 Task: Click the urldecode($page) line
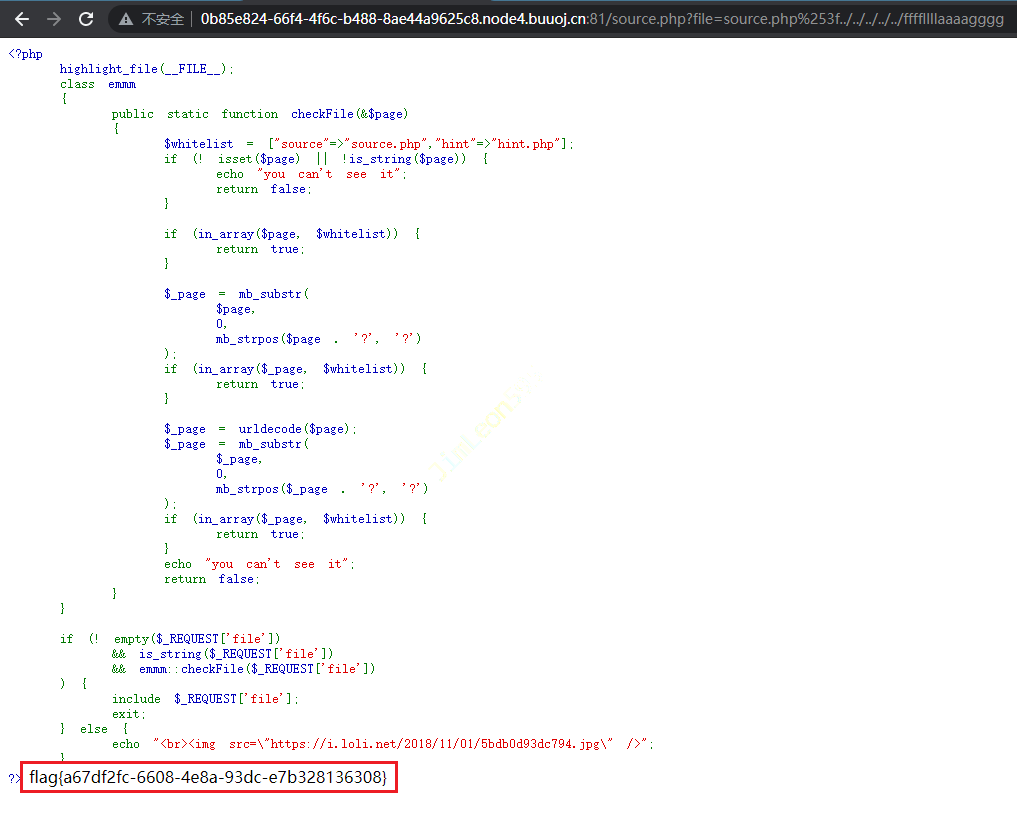point(260,429)
